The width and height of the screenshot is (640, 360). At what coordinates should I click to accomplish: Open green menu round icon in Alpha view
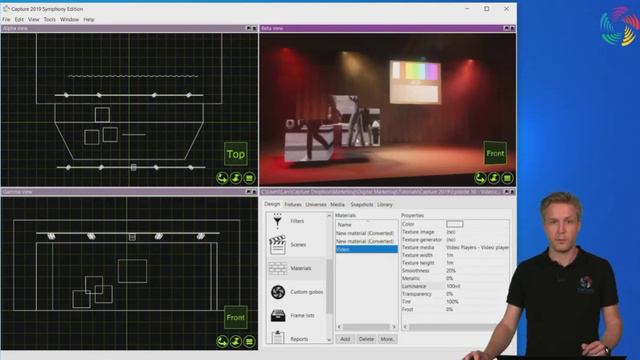(249, 178)
